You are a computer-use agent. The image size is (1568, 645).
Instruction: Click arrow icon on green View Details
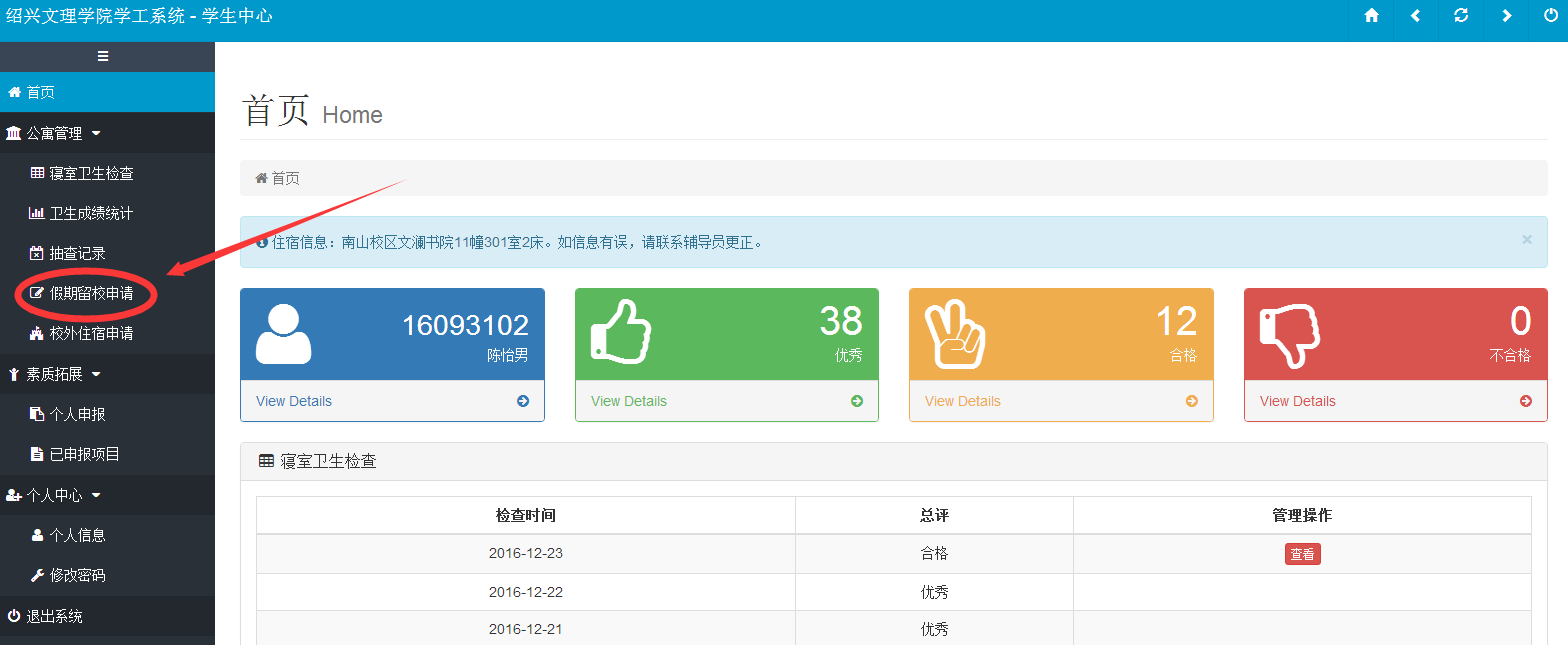coord(857,401)
